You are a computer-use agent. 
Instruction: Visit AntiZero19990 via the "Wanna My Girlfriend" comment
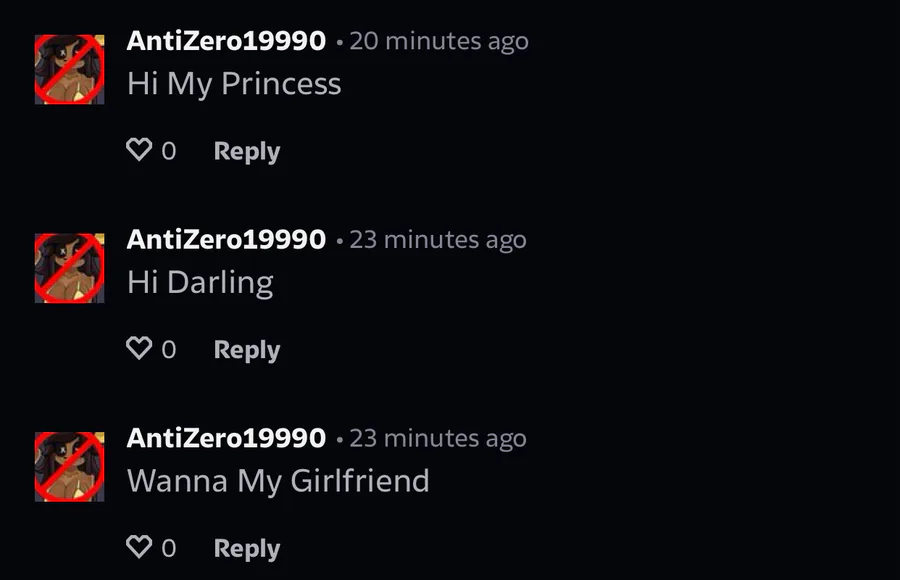pos(226,438)
